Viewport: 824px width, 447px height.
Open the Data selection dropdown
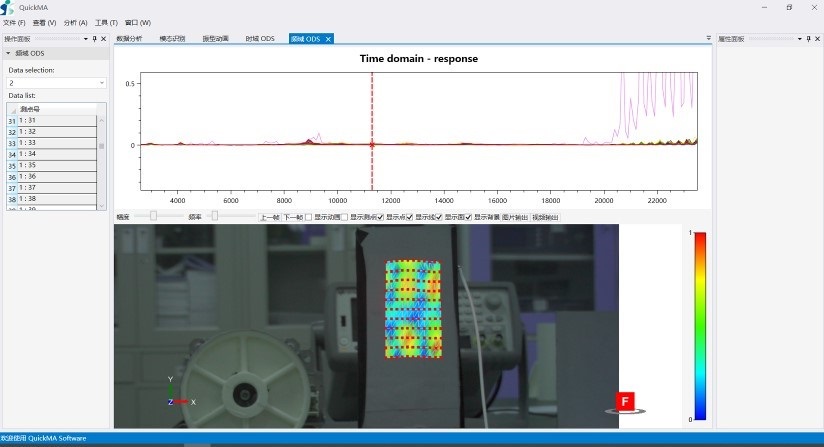(56, 83)
